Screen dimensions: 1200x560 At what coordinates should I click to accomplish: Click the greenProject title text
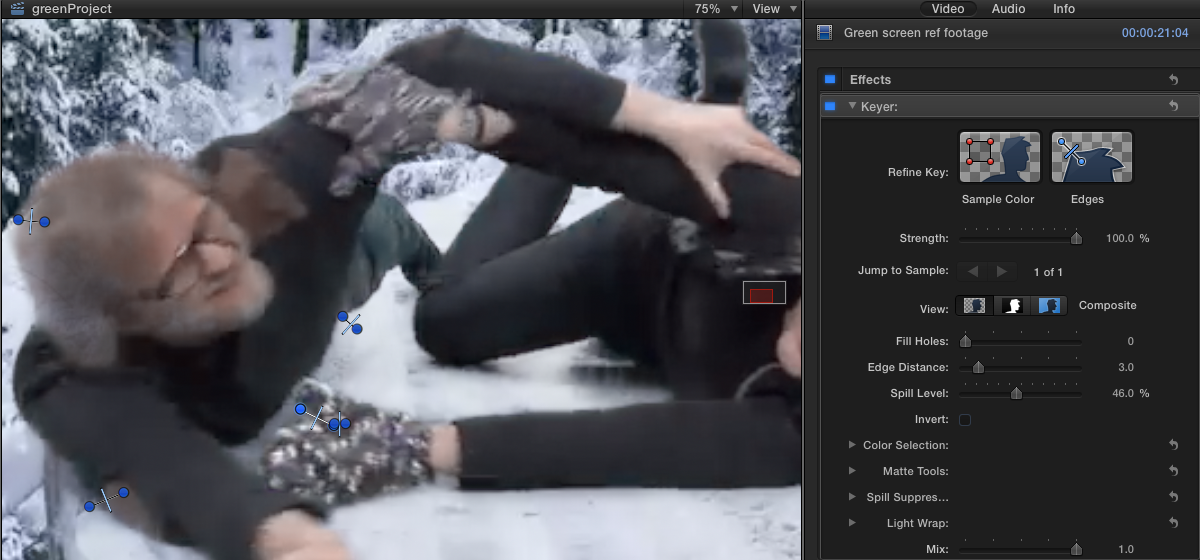coord(72,8)
